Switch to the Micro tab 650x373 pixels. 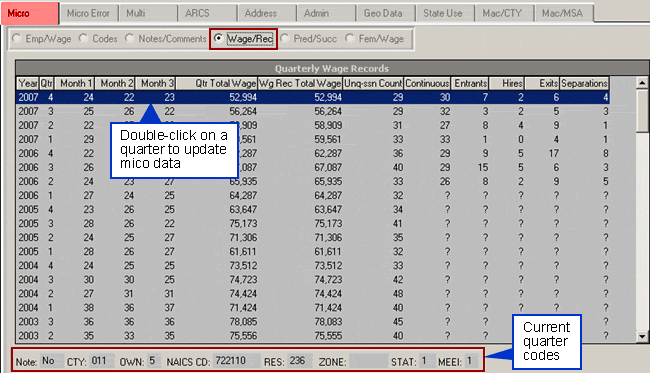coord(30,13)
